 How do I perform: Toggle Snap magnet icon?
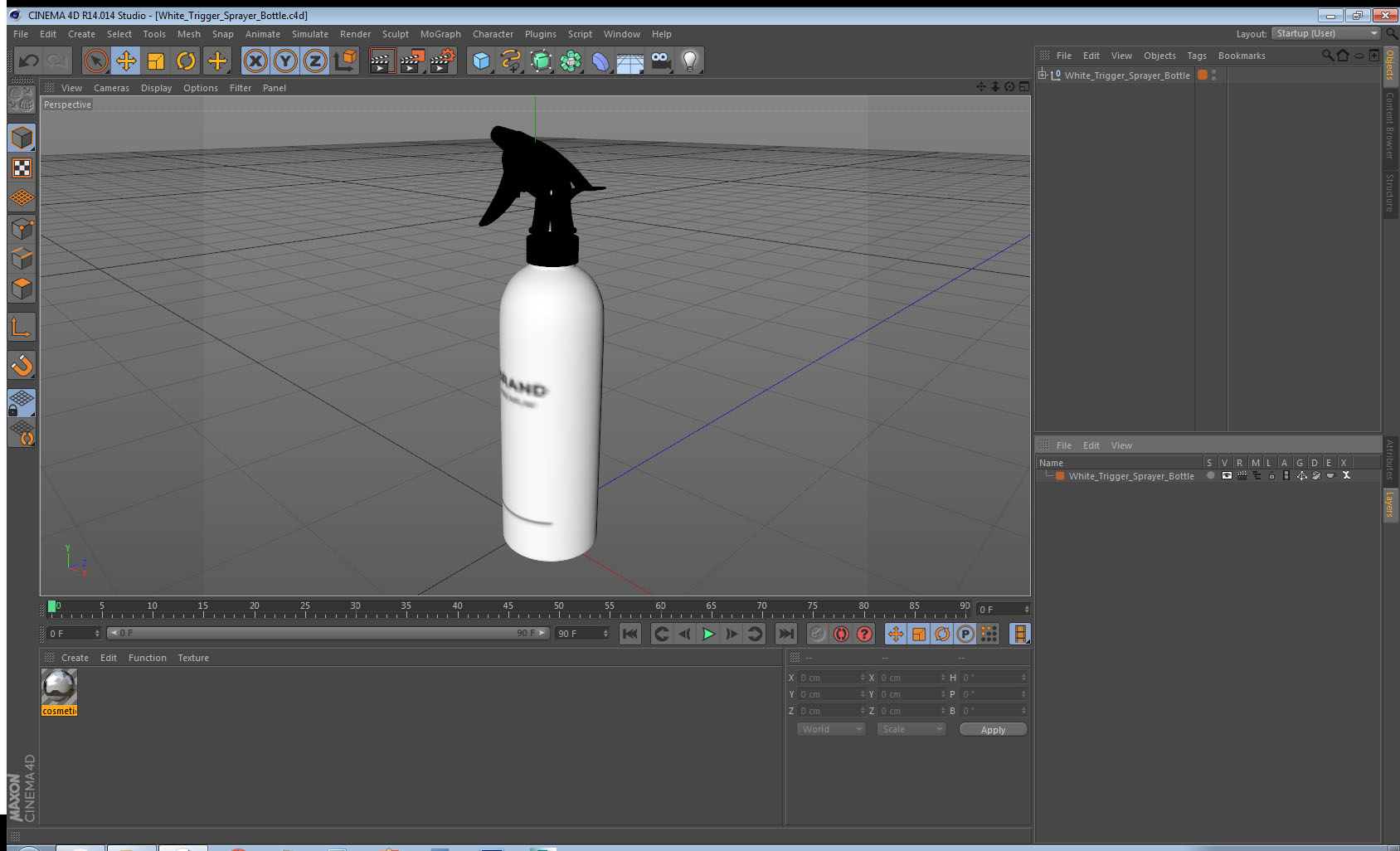tap(22, 365)
